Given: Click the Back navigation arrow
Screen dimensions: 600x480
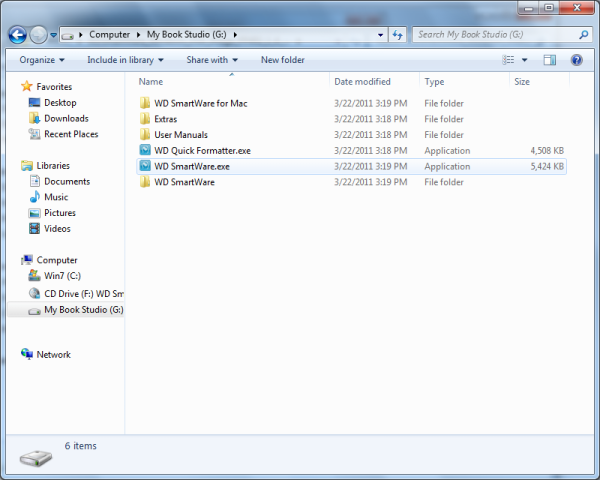Looking at the screenshot, I should pyautogui.click(x=18, y=35).
